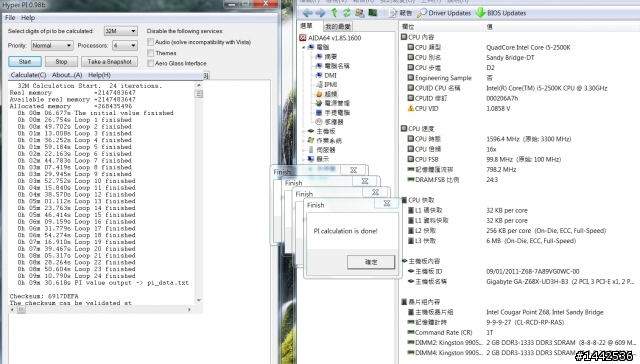Expand the 顯示 display branch
The width and height of the screenshot is (640, 364).
(303, 160)
